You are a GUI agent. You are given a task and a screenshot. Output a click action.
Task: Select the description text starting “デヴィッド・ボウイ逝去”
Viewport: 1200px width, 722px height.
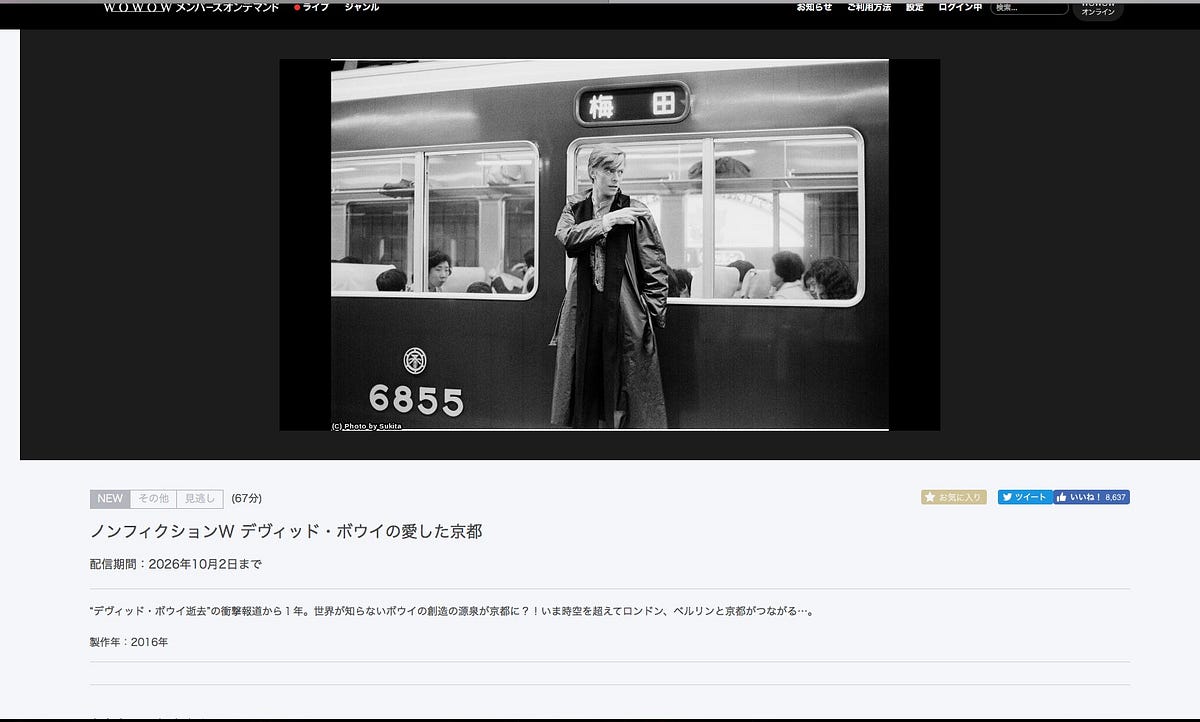(451, 611)
